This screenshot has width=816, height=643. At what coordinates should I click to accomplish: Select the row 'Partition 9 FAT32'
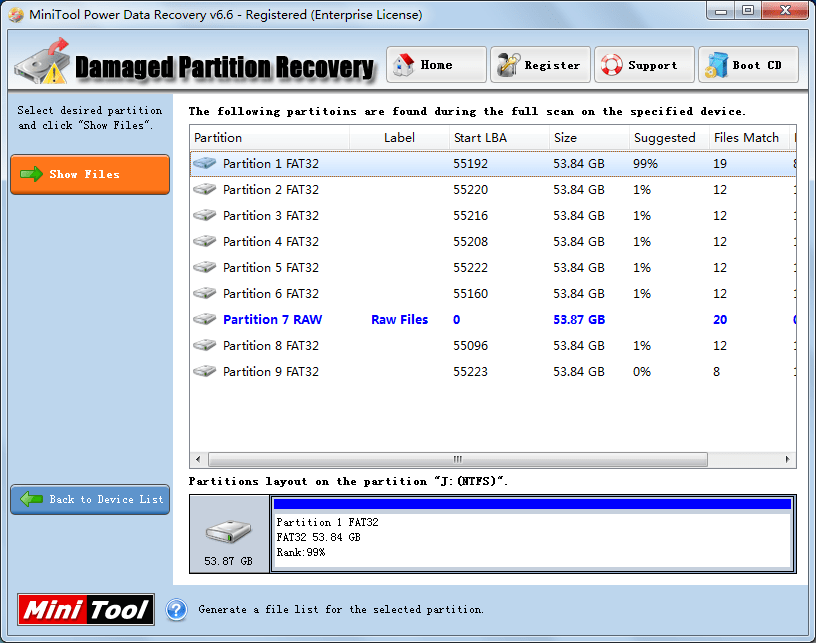(493, 371)
